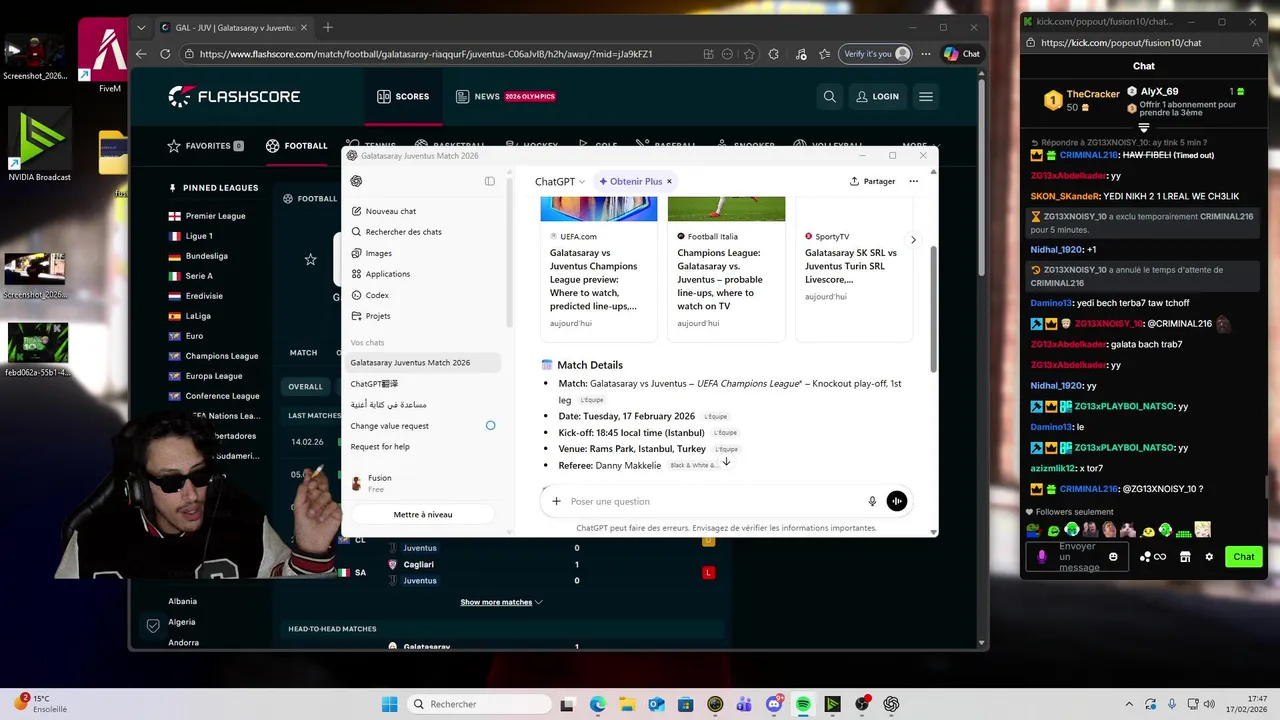Screen dimensions: 1280x720
Task: Click the ChatGPT conversation scrollbar
Action: [x=934, y=310]
